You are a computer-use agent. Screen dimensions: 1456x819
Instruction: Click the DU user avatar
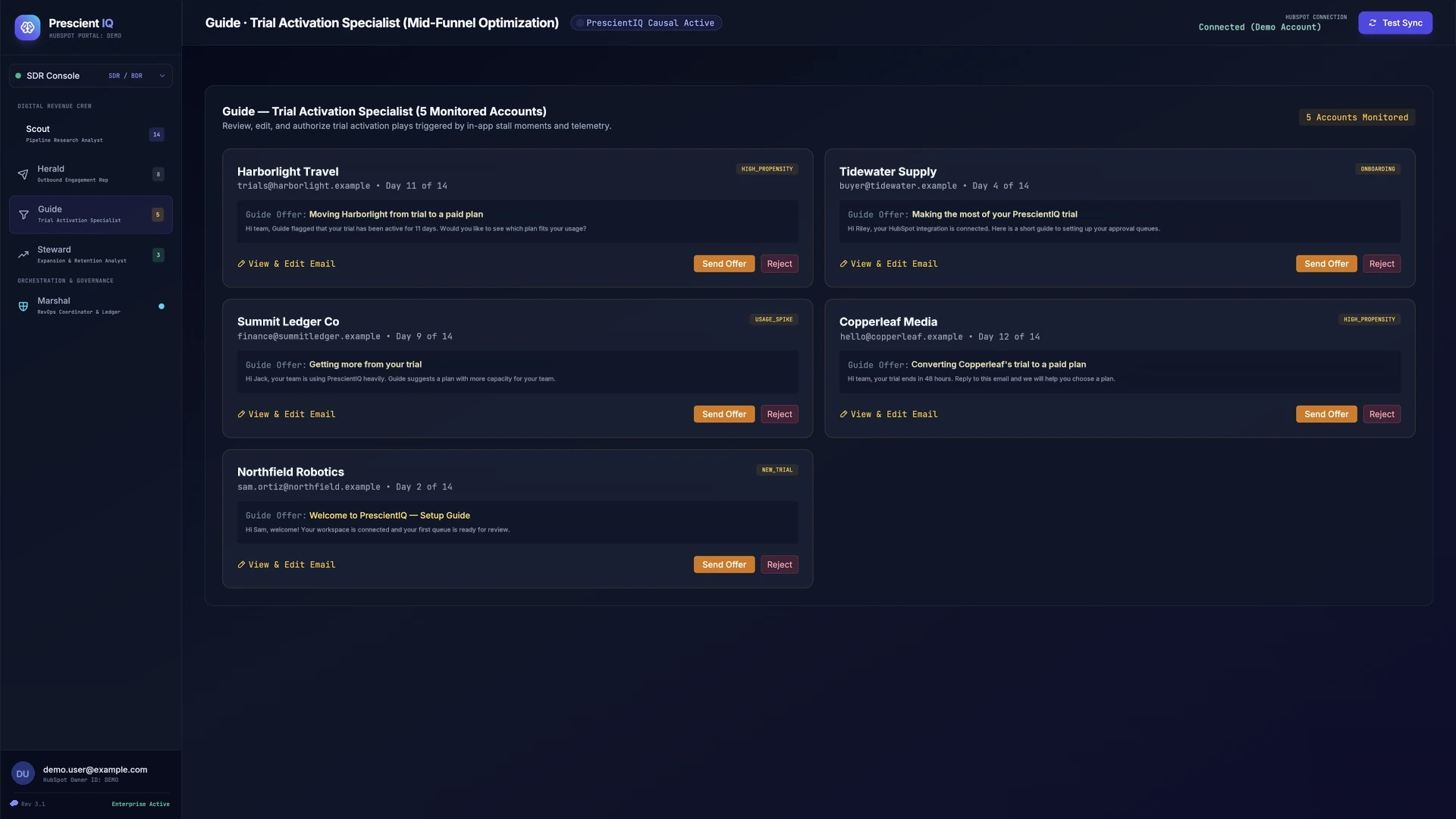point(23,774)
